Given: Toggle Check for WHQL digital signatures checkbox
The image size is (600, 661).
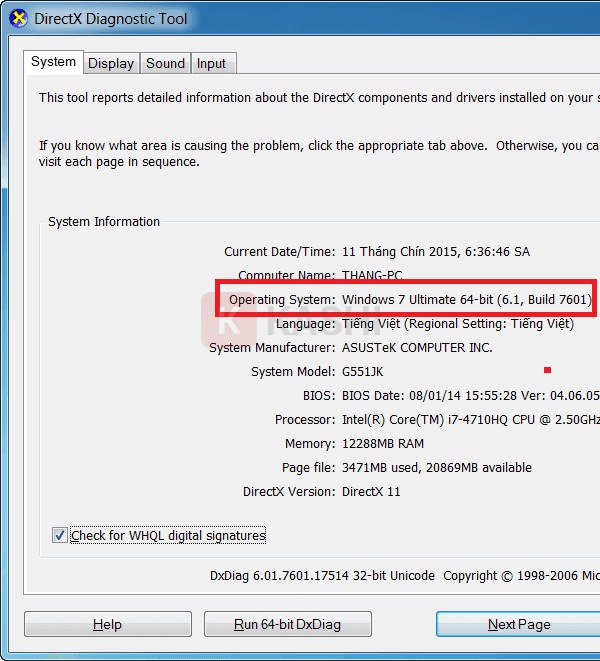Looking at the screenshot, I should [x=59, y=535].
